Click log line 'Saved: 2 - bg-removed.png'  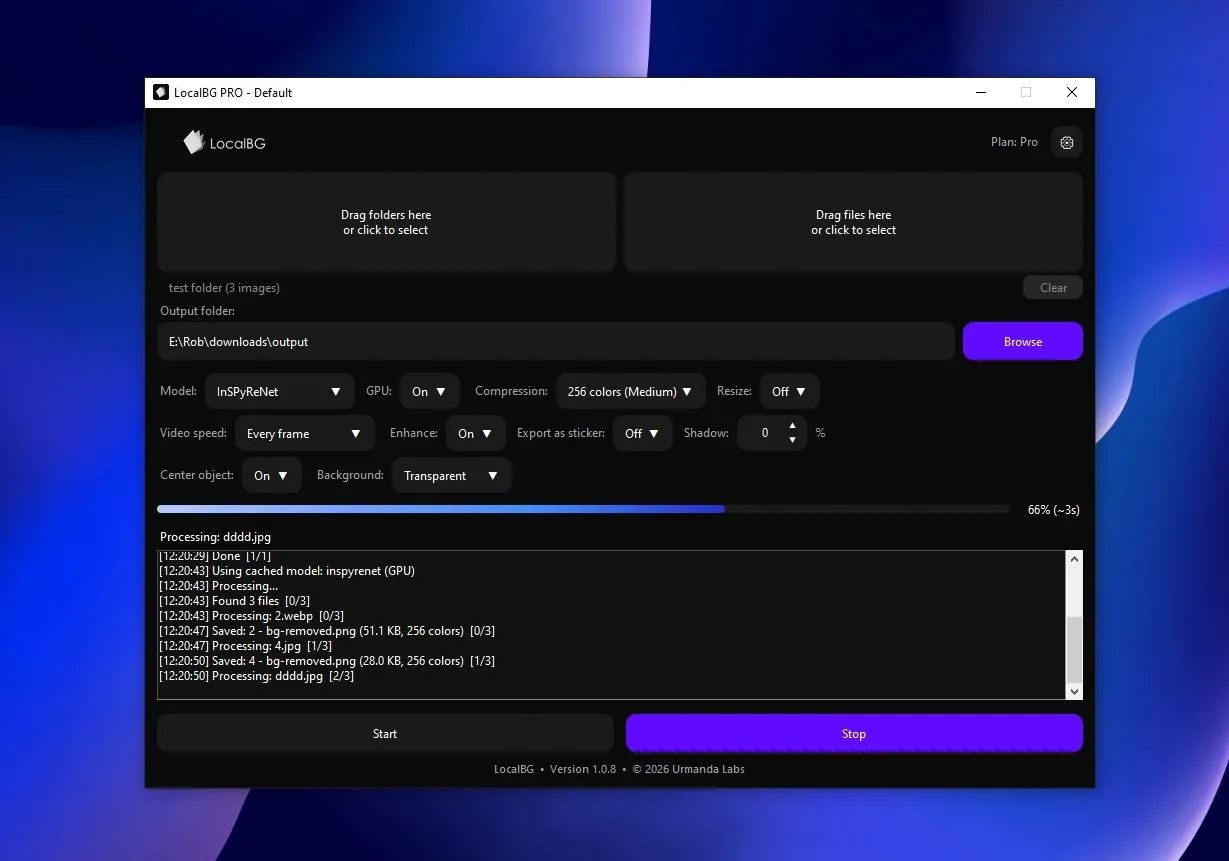pos(327,631)
